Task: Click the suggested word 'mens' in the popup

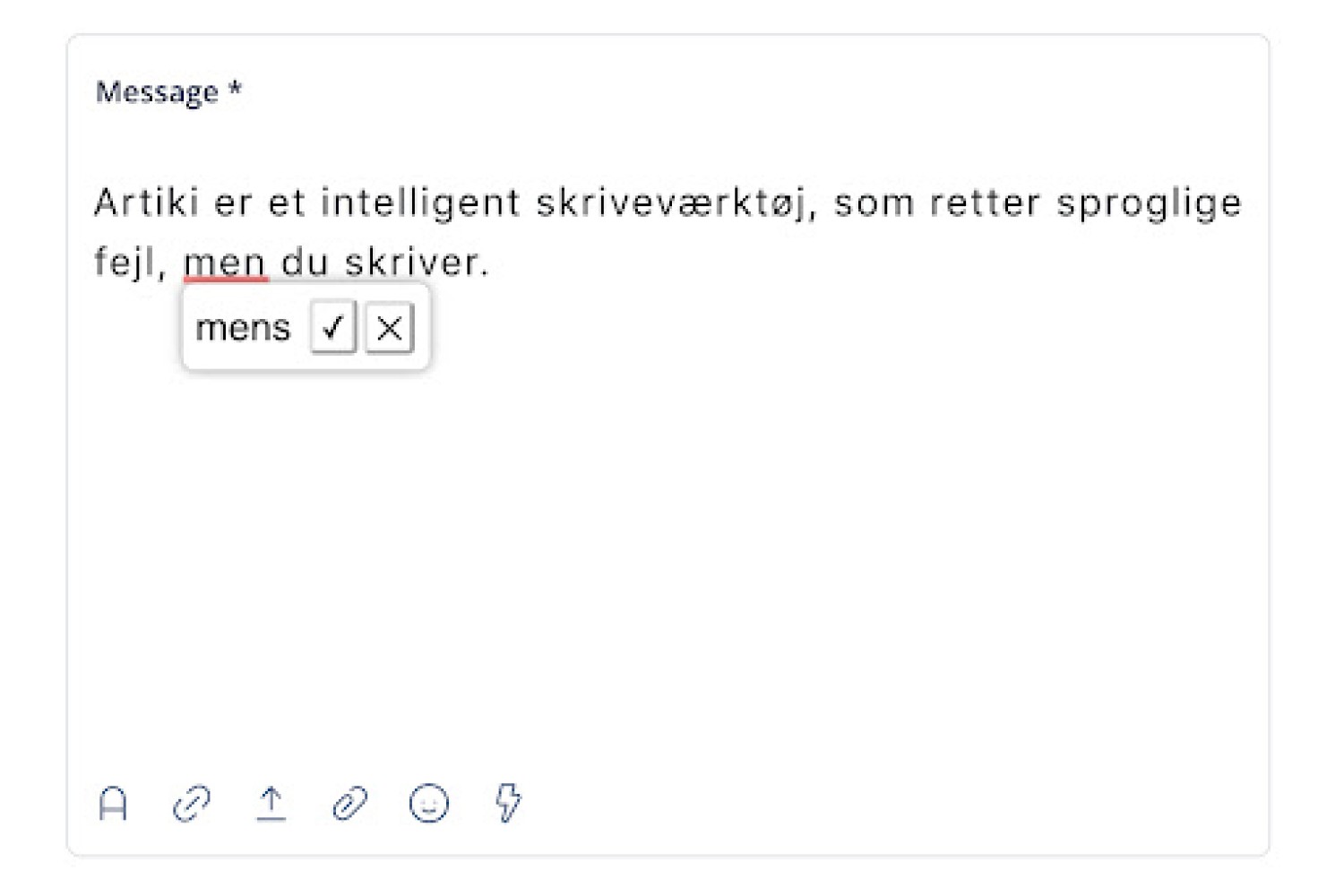Action: pos(243,328)
